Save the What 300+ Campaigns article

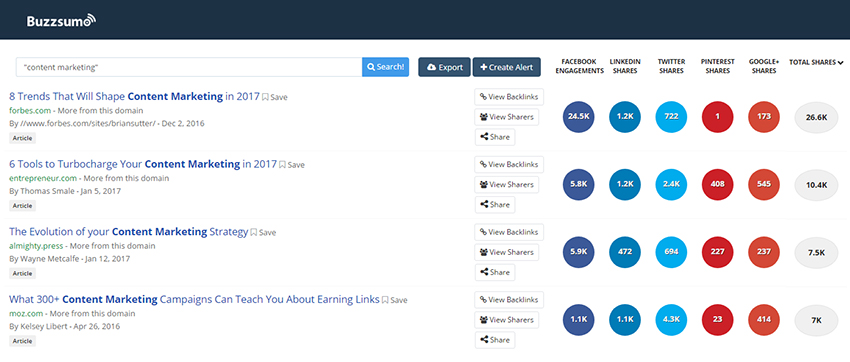pos(395,300)
